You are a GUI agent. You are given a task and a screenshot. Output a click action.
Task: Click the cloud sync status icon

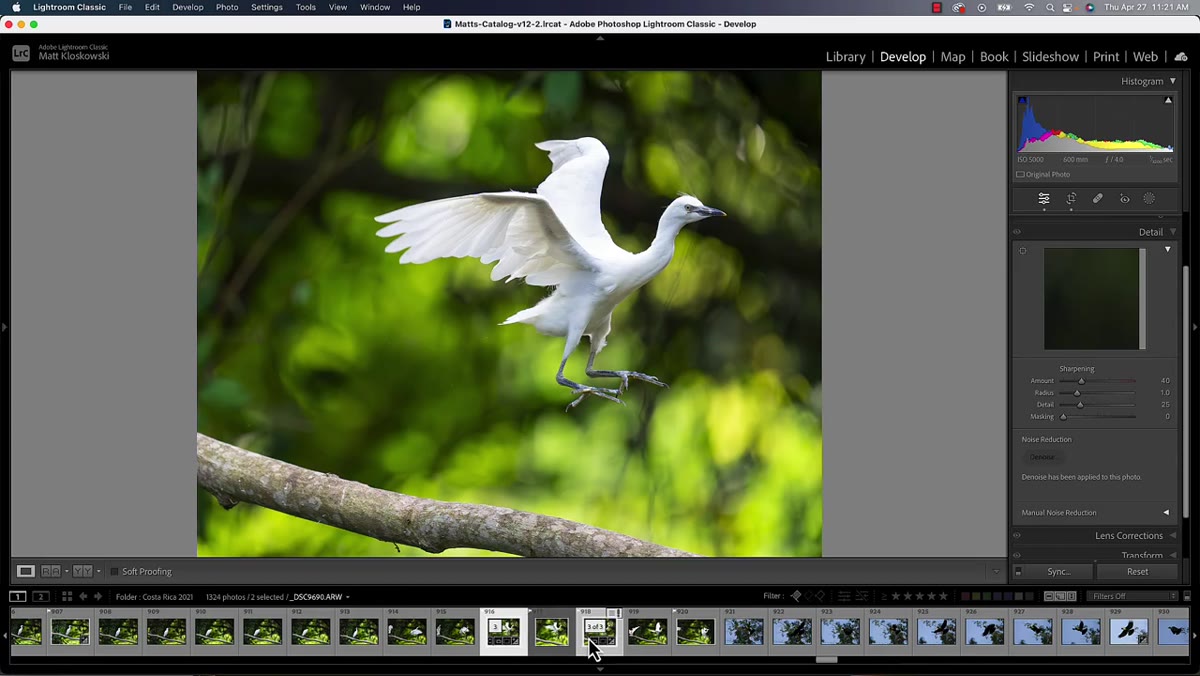(1181, 57)
